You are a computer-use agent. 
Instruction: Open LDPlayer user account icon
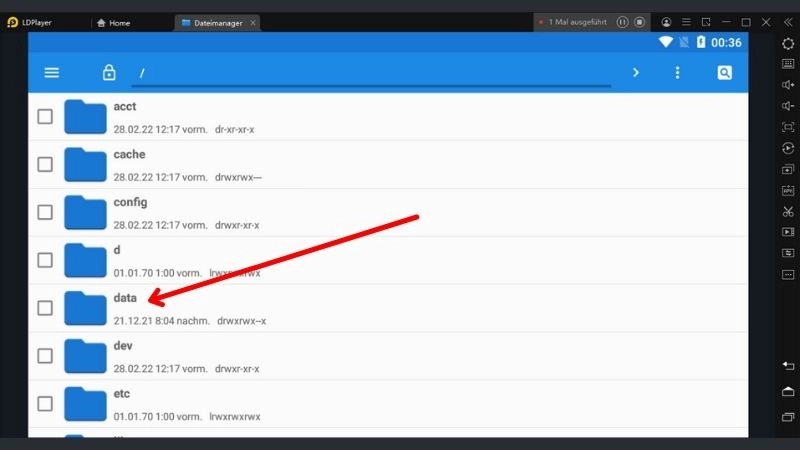coord(666,22)
